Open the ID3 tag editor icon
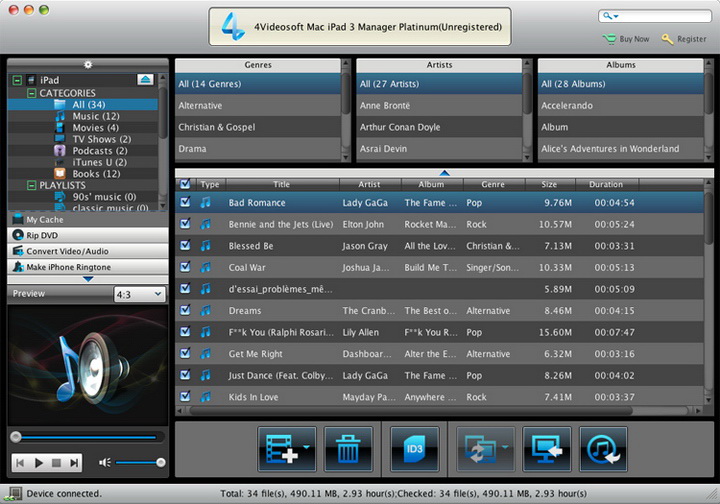The image size is (720, 504). click(x=414, y=449)
